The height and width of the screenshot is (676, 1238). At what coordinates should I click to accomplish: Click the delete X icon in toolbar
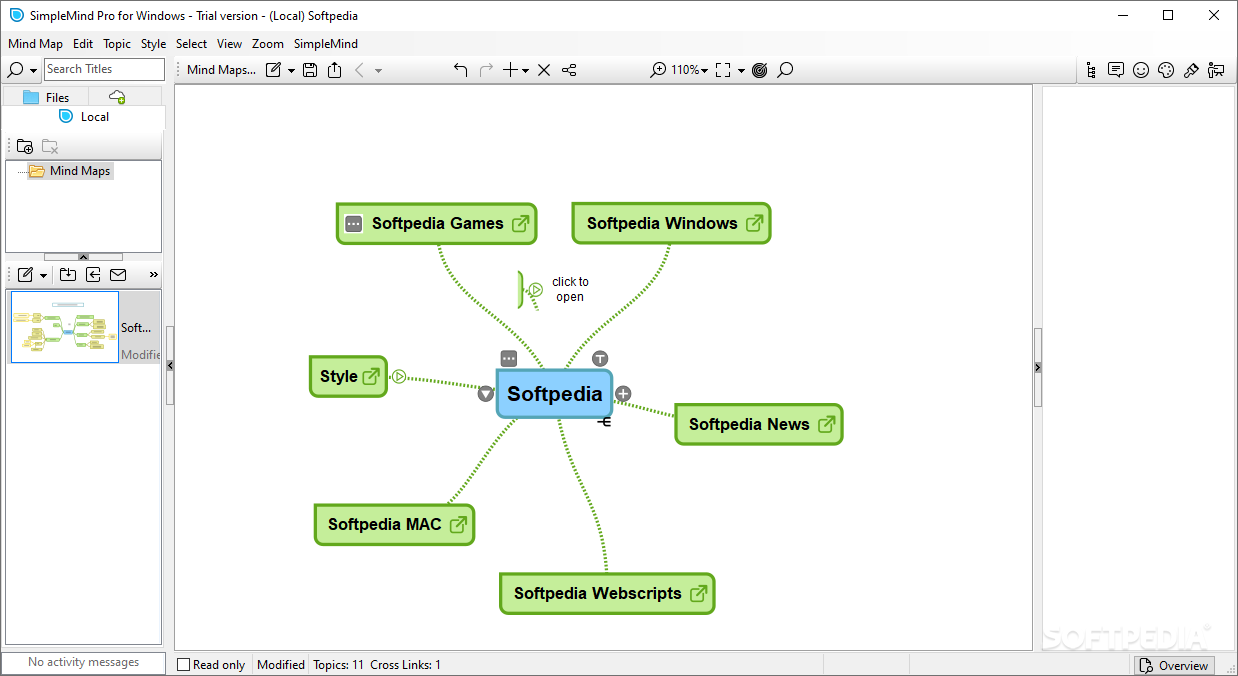click(544, 70)
